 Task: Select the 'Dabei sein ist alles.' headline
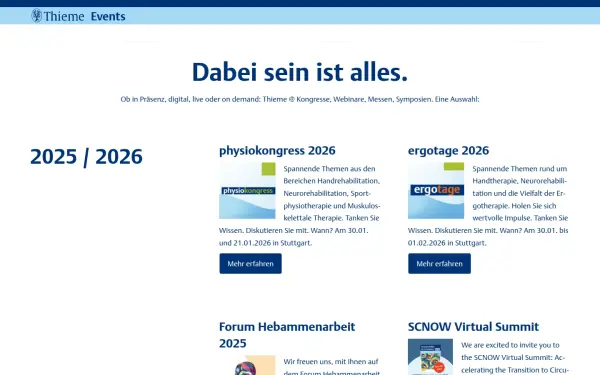[300, 72]
